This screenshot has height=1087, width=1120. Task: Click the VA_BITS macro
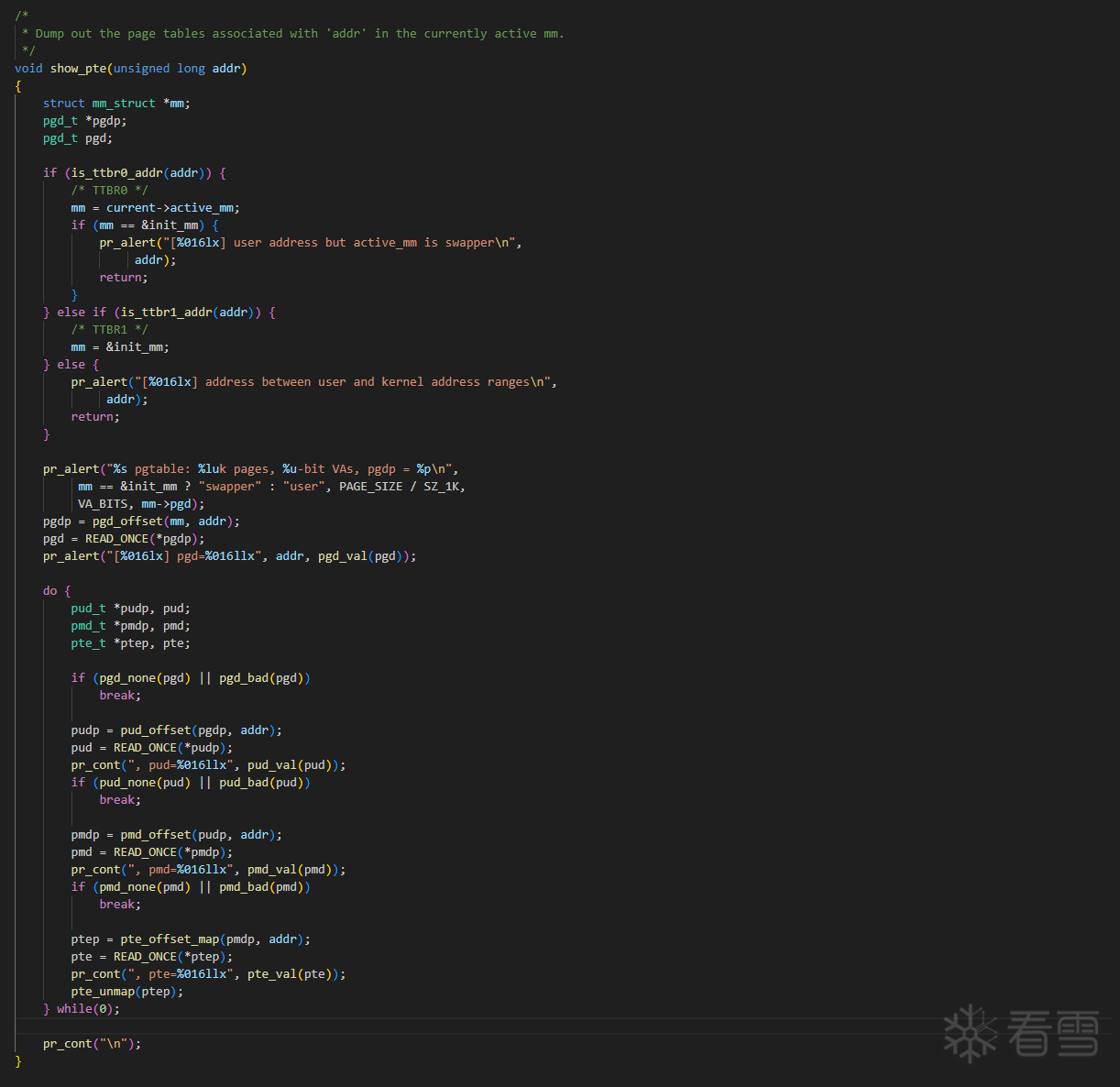click(103, 504)
